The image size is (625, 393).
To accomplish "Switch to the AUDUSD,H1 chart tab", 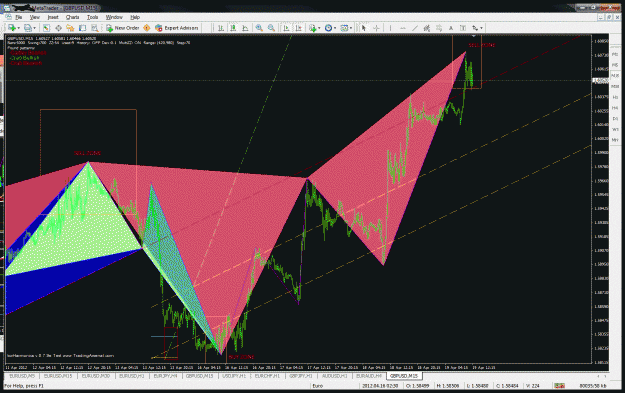I will [334, 376].
